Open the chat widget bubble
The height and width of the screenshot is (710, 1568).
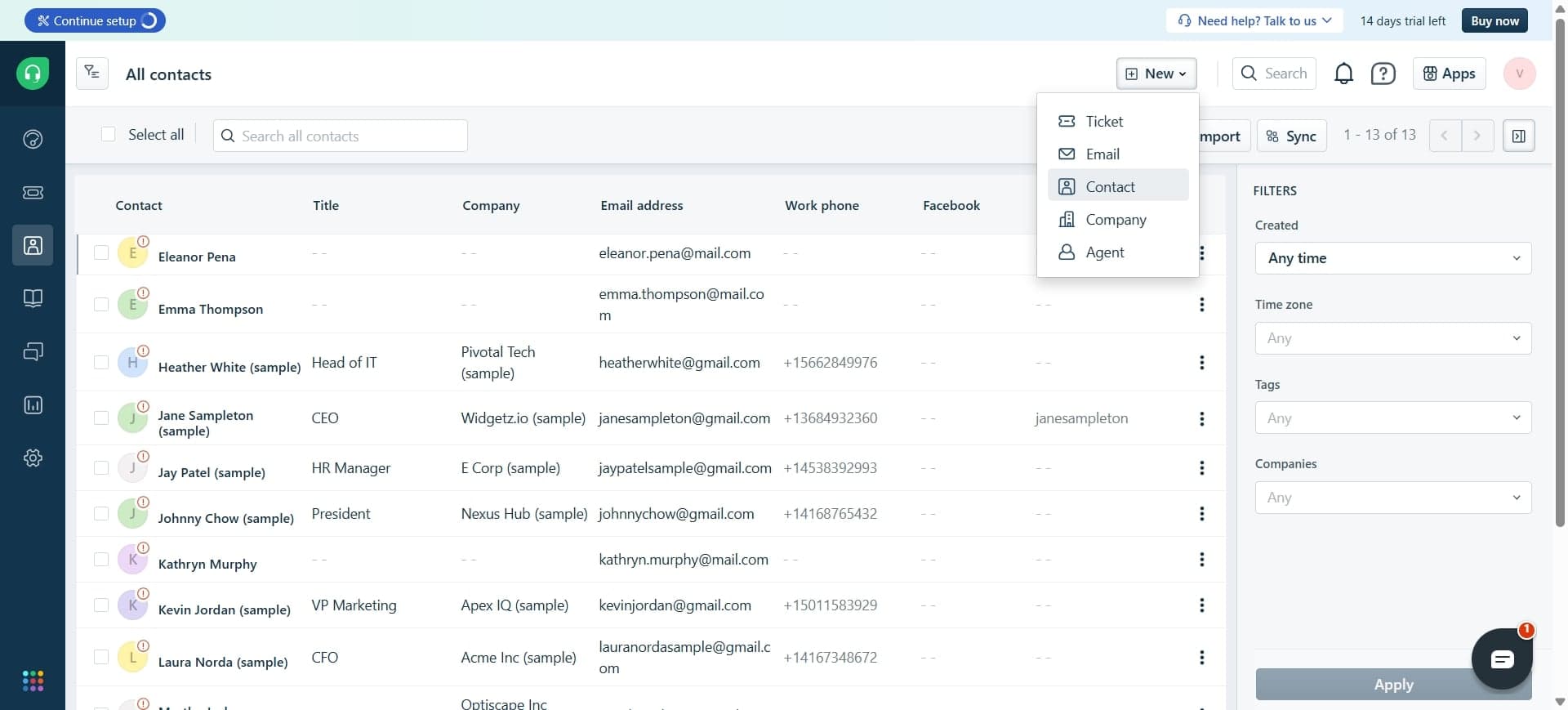1501,659
